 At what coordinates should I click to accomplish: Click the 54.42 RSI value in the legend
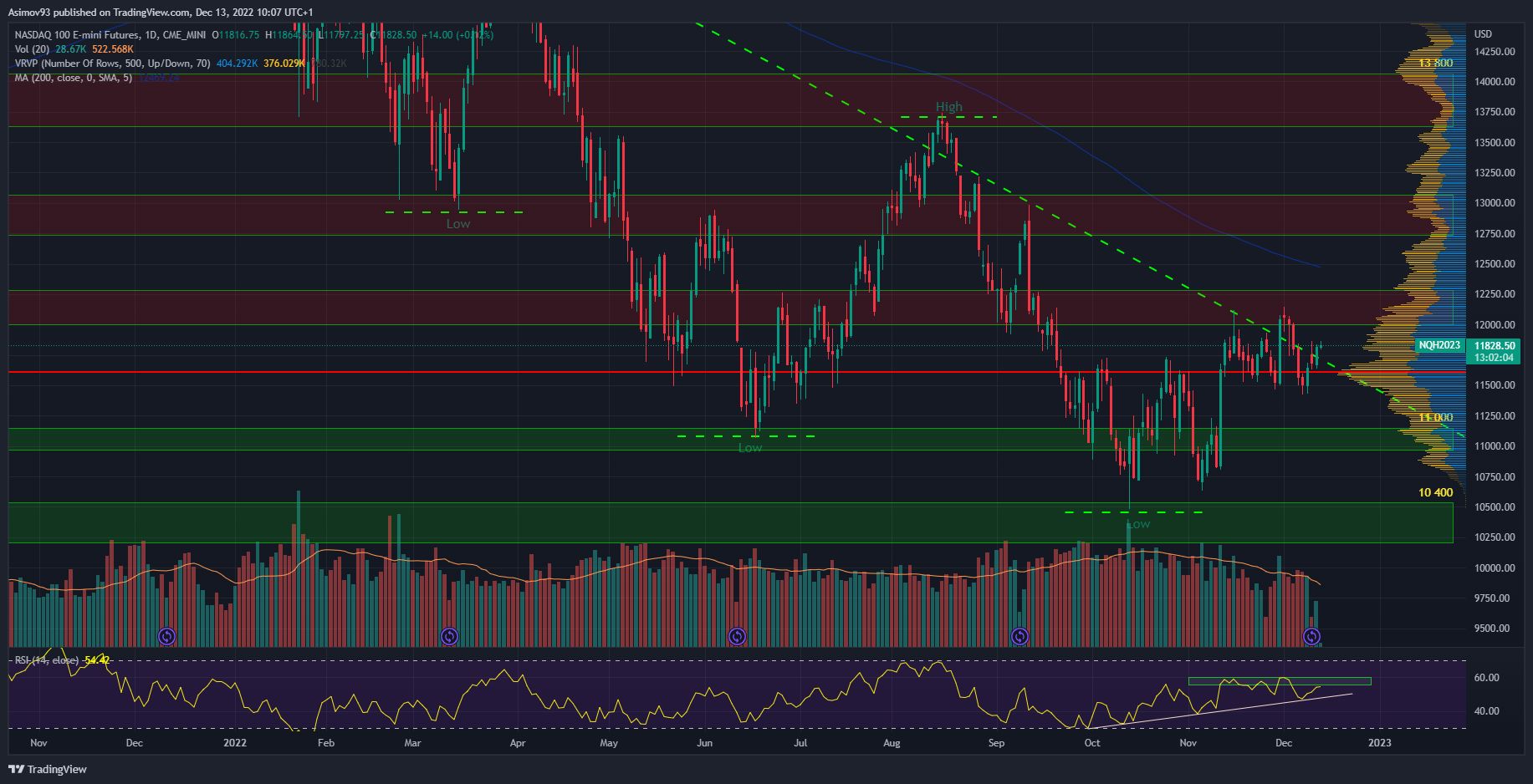(98, 660)
